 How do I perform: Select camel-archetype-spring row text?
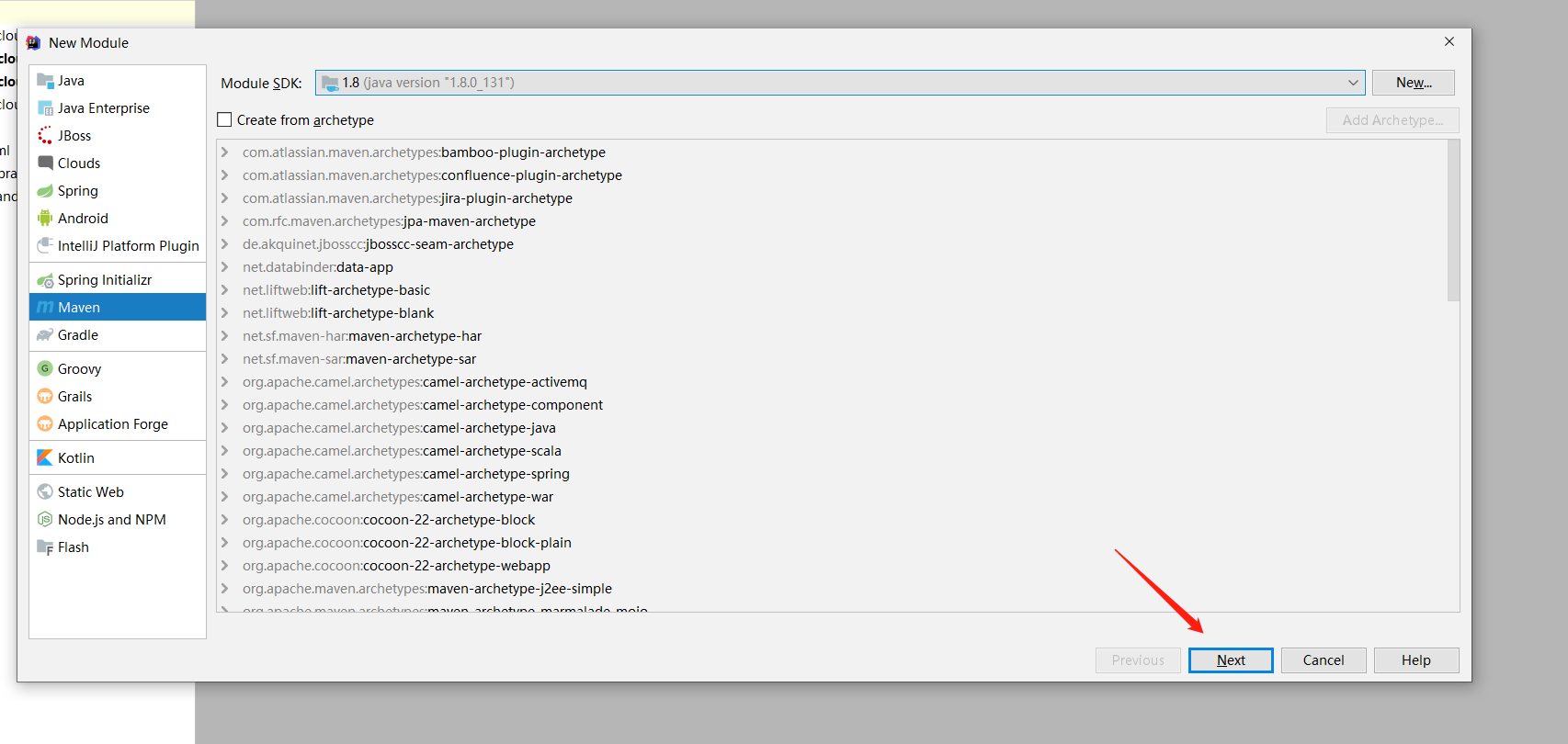[406, 474]
